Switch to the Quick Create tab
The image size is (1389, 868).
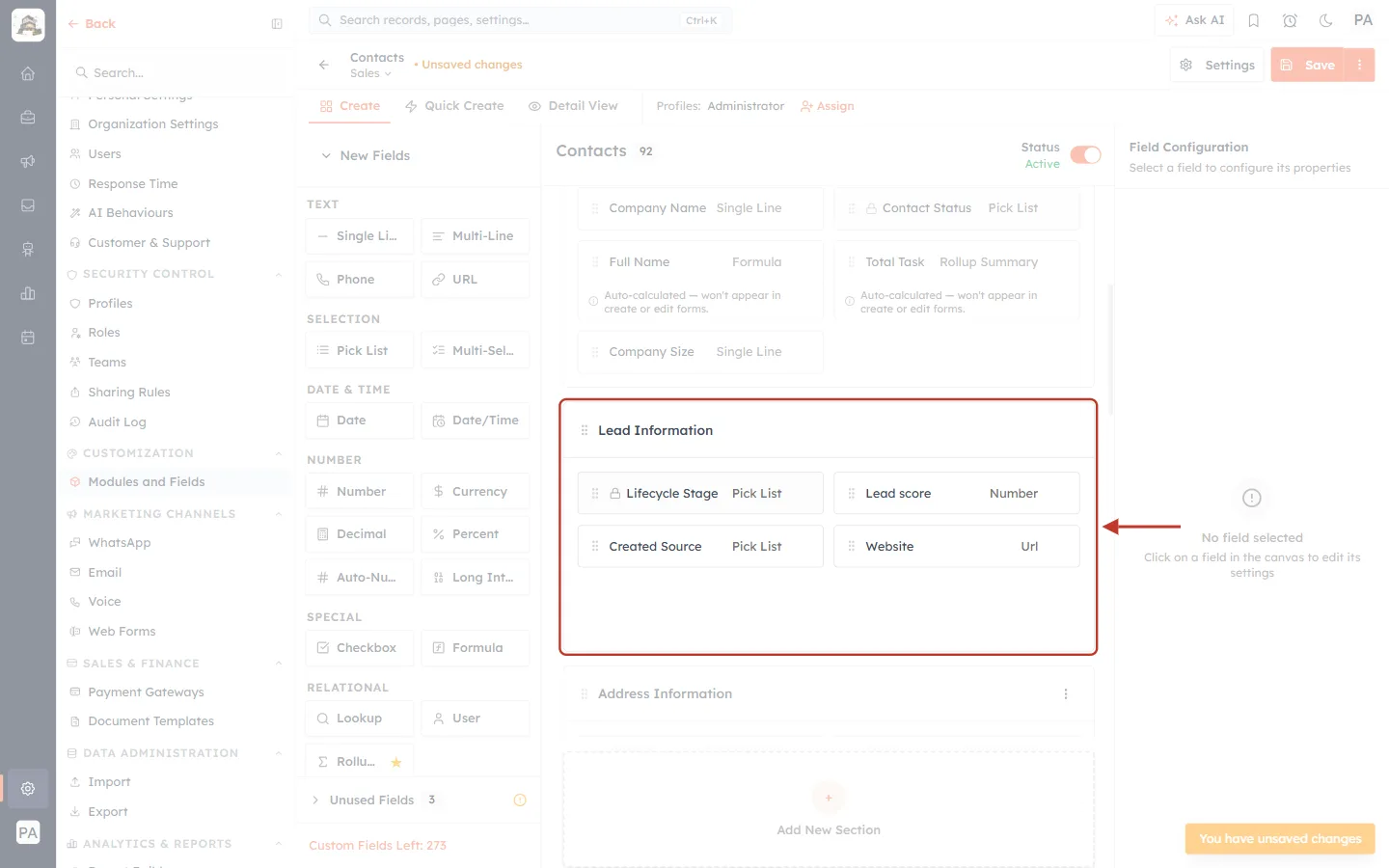coord(454,106)
